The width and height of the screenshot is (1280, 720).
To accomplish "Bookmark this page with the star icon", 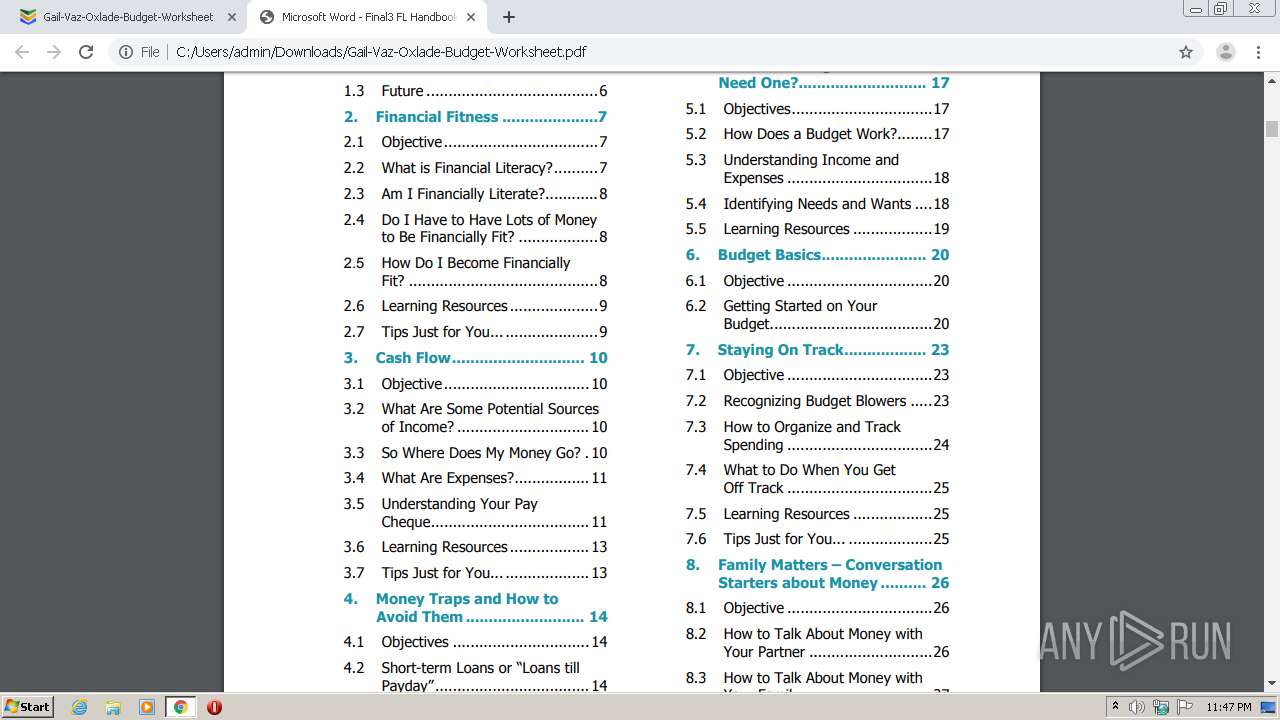I will (1186, 52).
